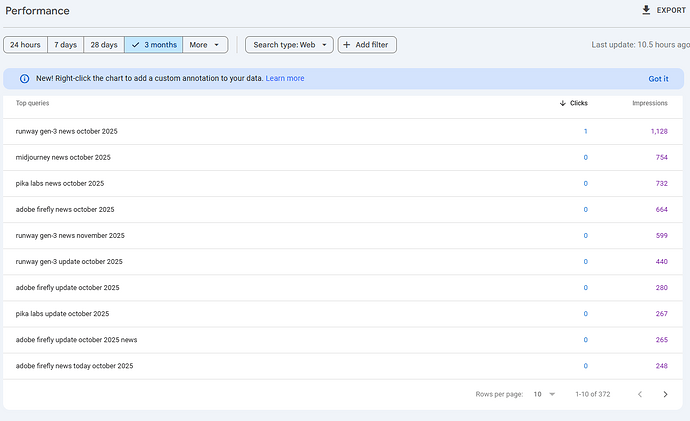The image size is (690, 421).
Task: Select the 24 hours date range
Action: 25,45
